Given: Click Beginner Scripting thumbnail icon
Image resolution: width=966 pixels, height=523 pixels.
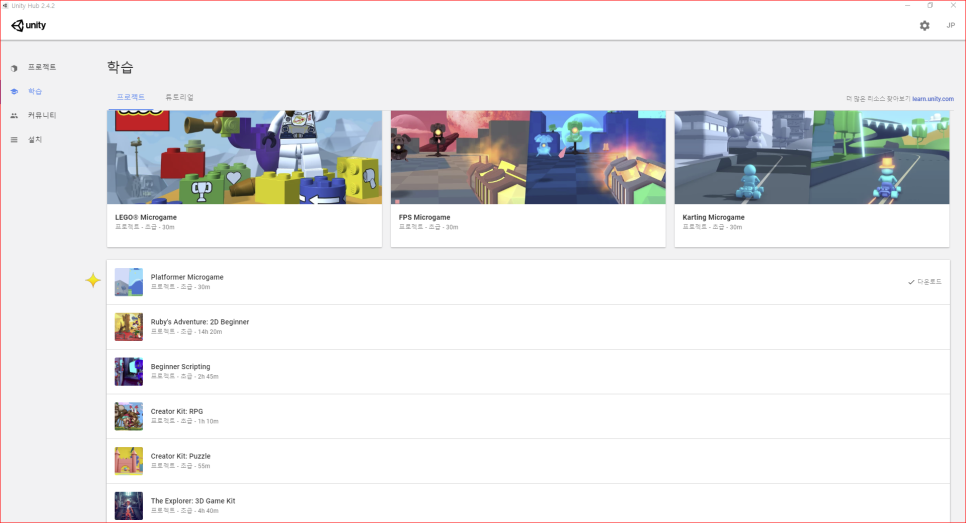Looking at the screenshot, I should [x=129, y=371].
